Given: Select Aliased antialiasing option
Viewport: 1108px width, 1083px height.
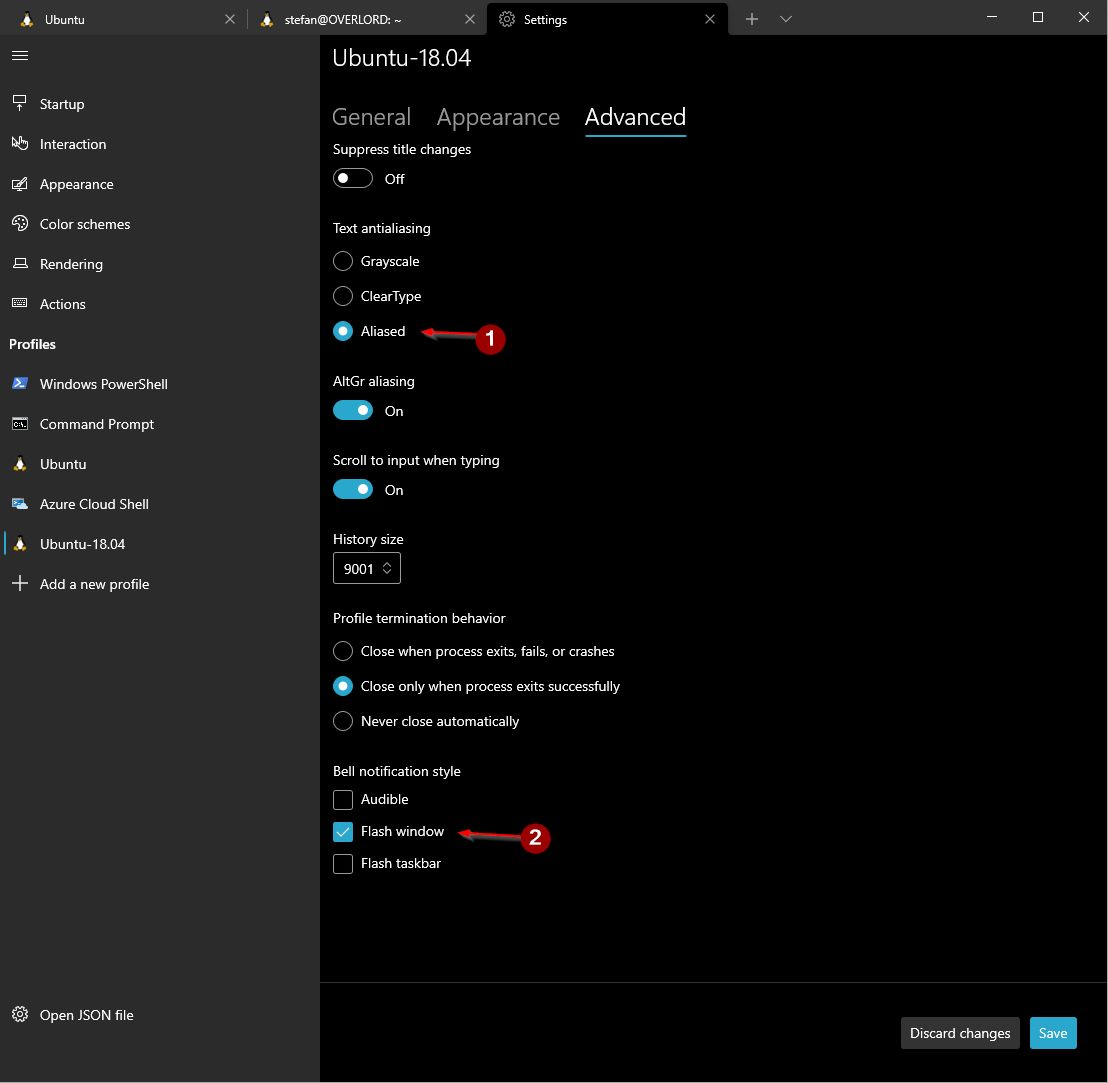Looking at the screenshot, I should 343,331.
